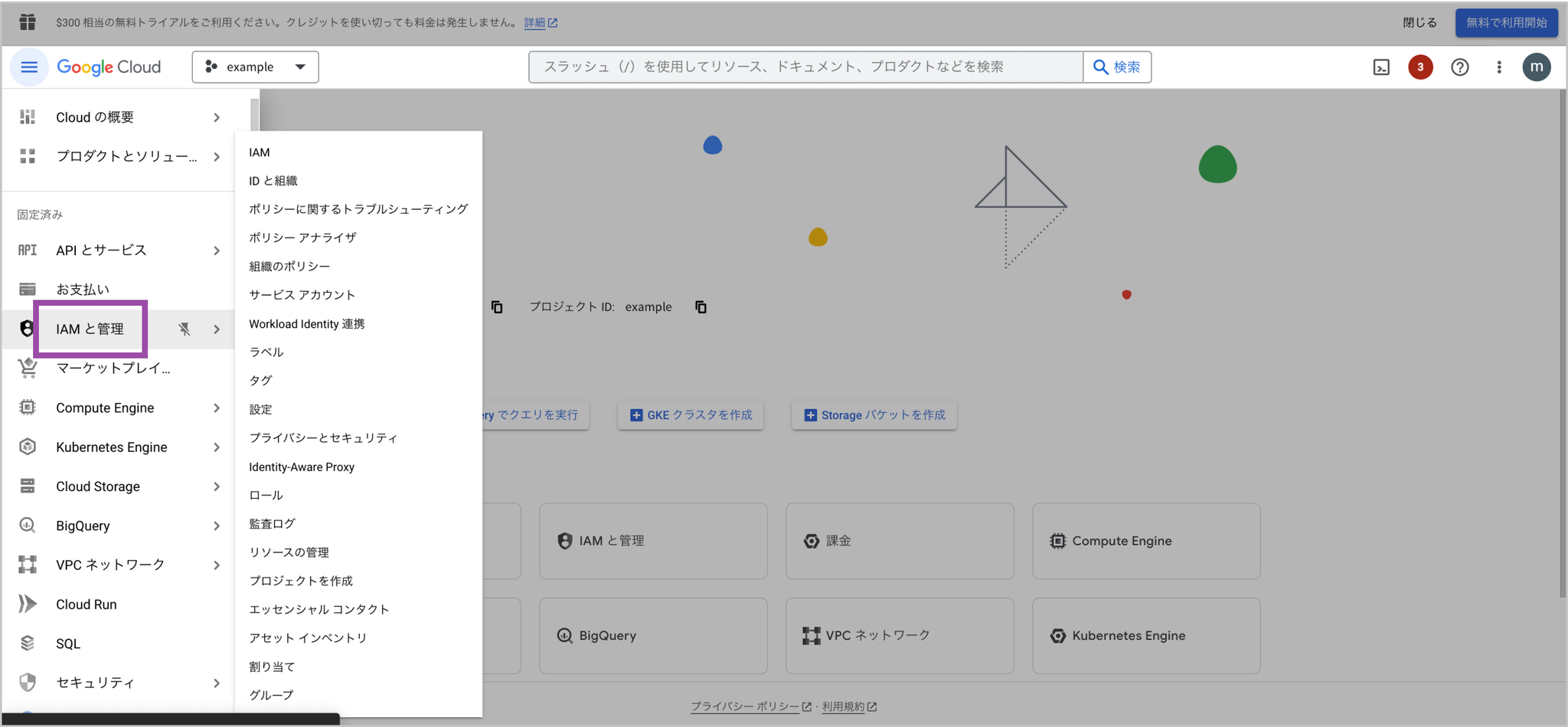Open the Kubernetes Engine quick access card

click(x=1146, y=636)
